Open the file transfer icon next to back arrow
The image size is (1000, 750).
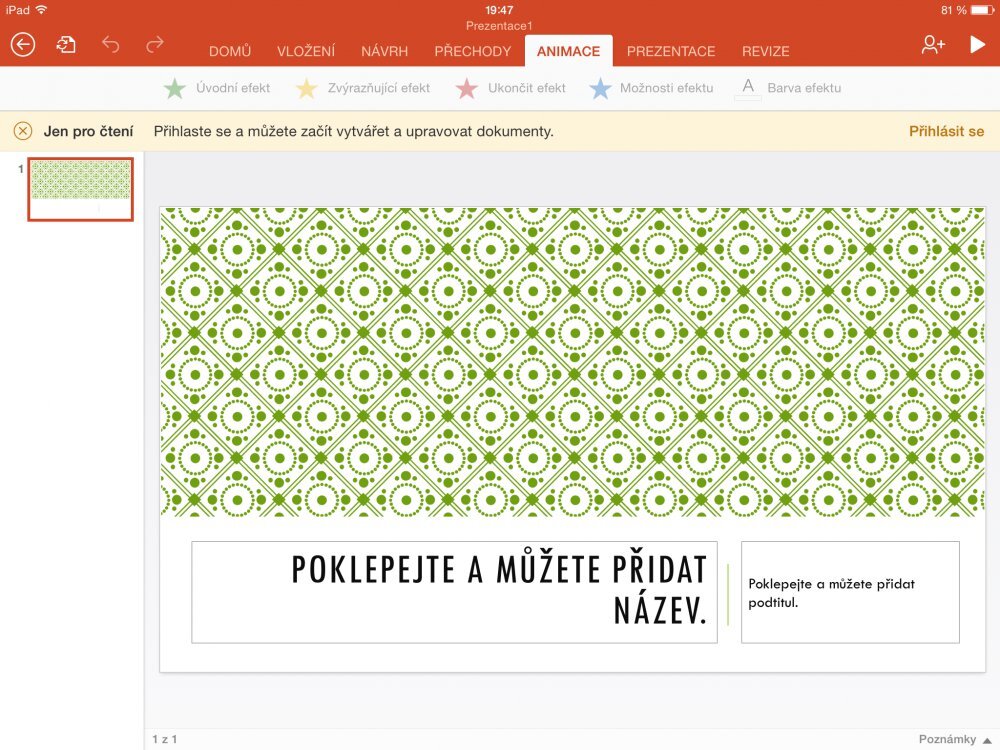[66, 44]
